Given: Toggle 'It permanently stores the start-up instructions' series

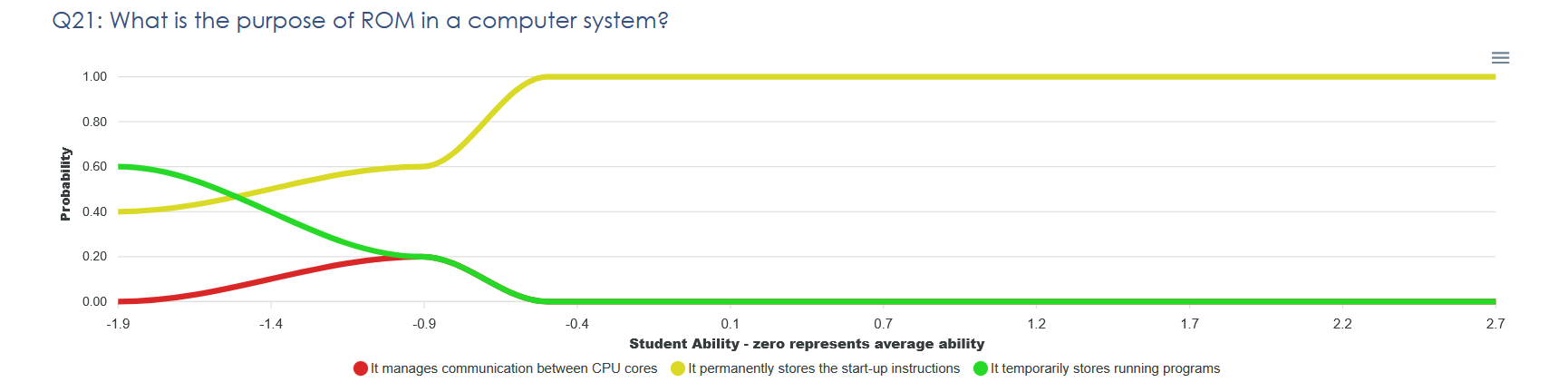Looking at the screenshot, I should pos(823,368).
